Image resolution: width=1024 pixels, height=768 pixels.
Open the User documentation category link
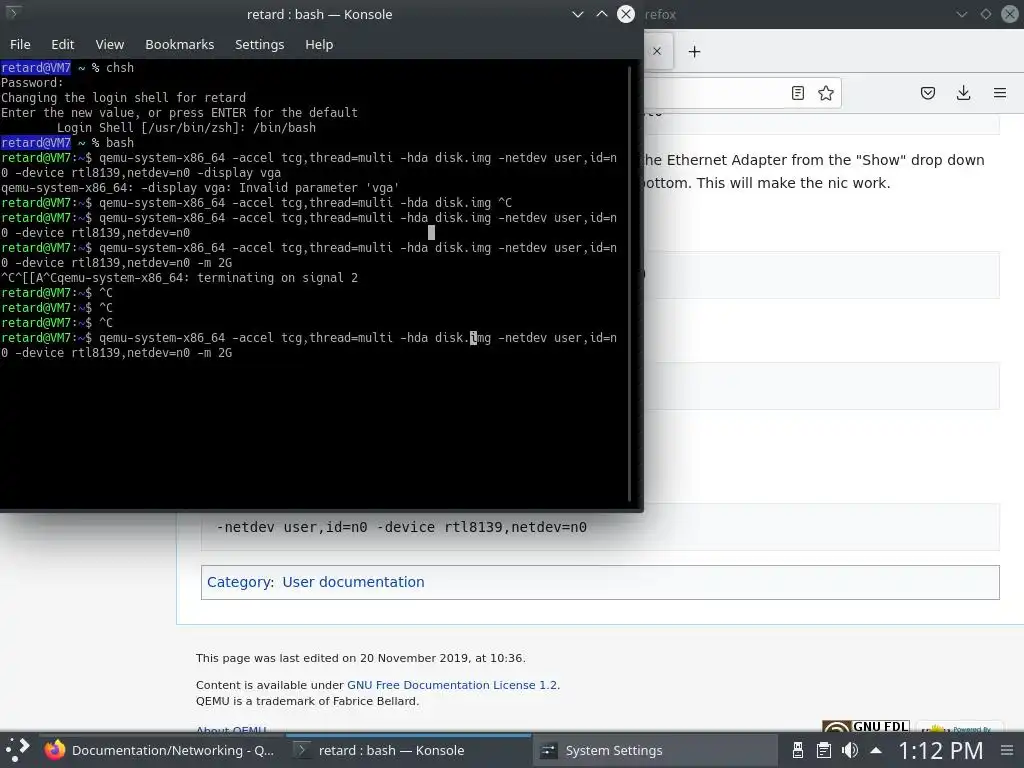click(x=353, y=582)
